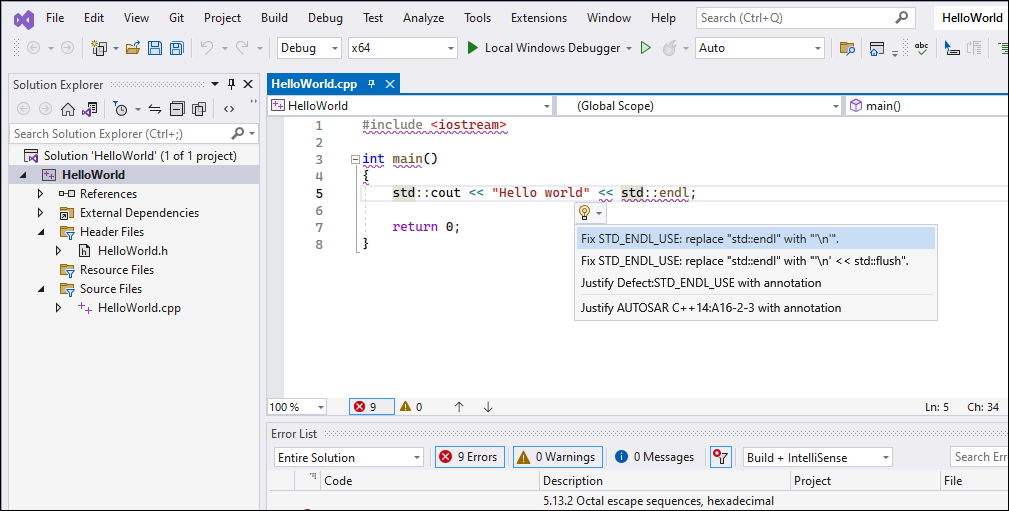Click the Home icon in Solution Explorer
1009x511 pixels.
(x=68, y=109)
